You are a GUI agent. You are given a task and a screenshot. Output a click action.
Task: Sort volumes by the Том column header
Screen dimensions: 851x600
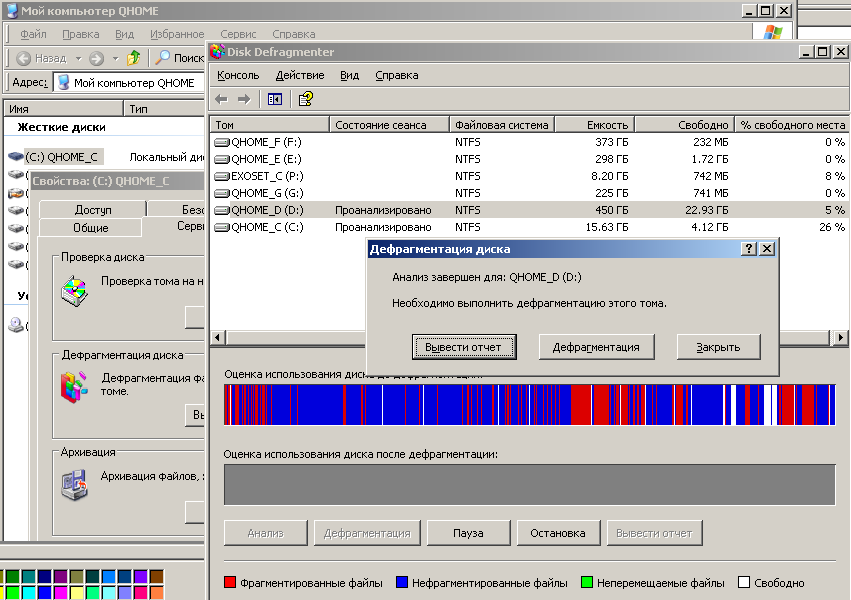coord(270,125)
